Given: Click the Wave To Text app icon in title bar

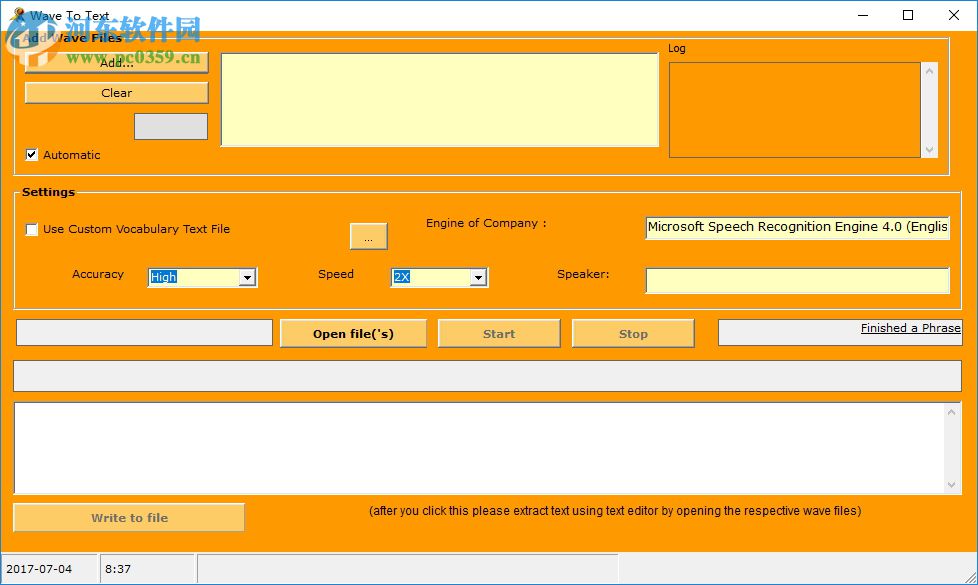Looking at the screenshot, I should pos(17,14).
